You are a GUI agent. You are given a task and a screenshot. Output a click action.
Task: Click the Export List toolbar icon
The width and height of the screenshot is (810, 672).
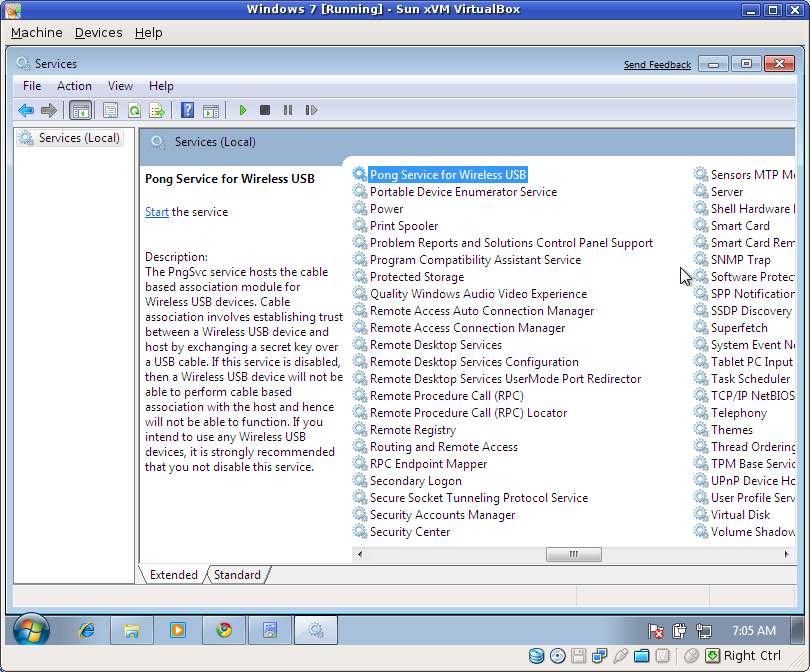pyautogui.click(x=157, y=110)
